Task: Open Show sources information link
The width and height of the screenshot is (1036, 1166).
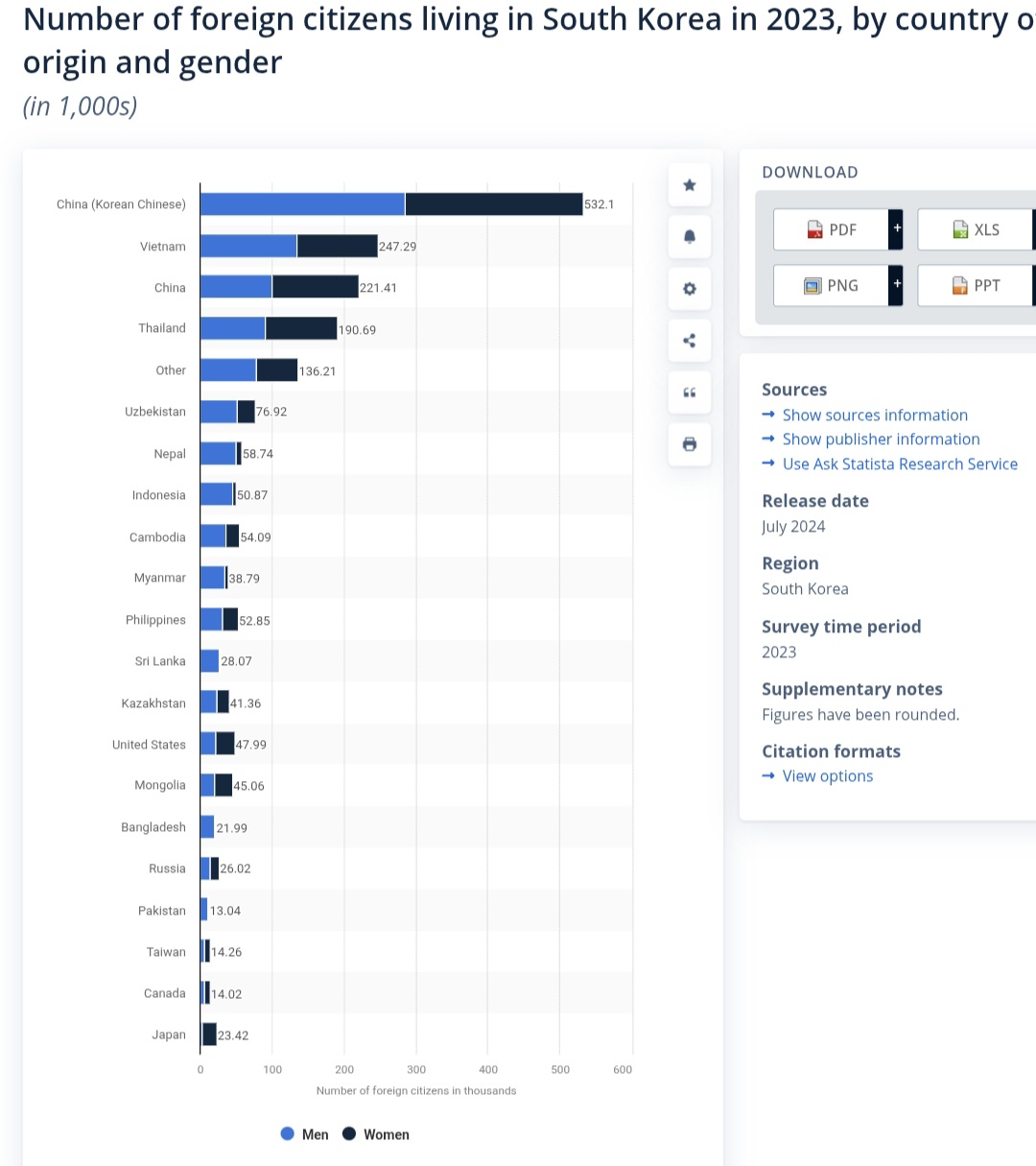Action: click(875, 415)
